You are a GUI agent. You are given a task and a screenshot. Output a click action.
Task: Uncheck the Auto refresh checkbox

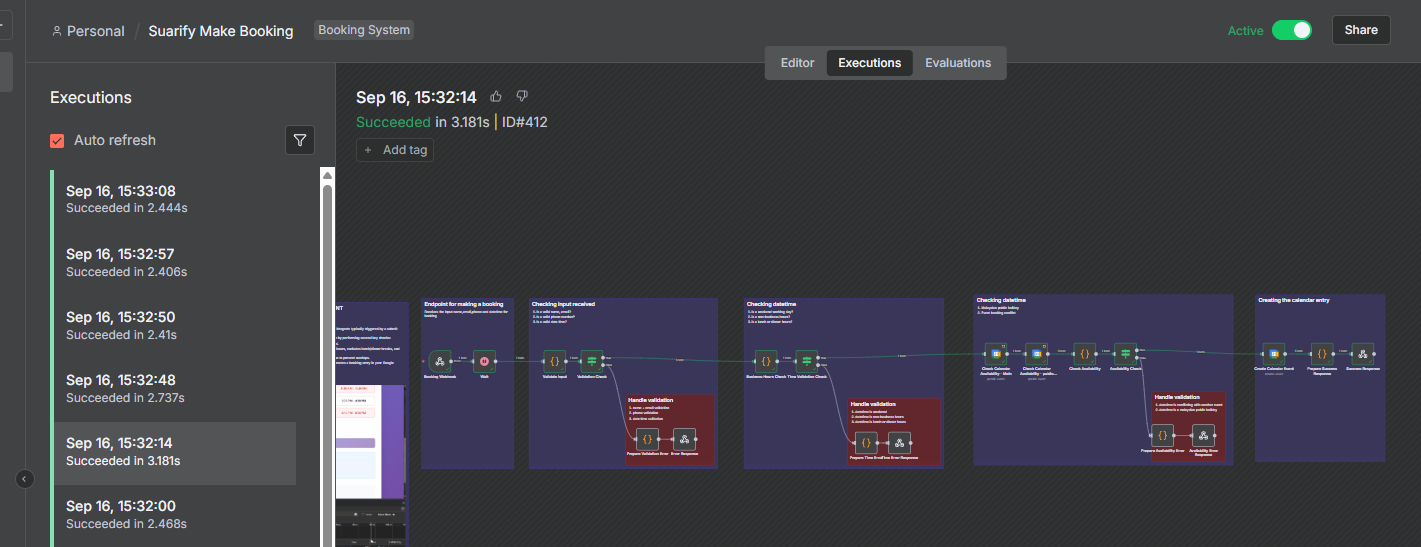(x=57, y=140)
